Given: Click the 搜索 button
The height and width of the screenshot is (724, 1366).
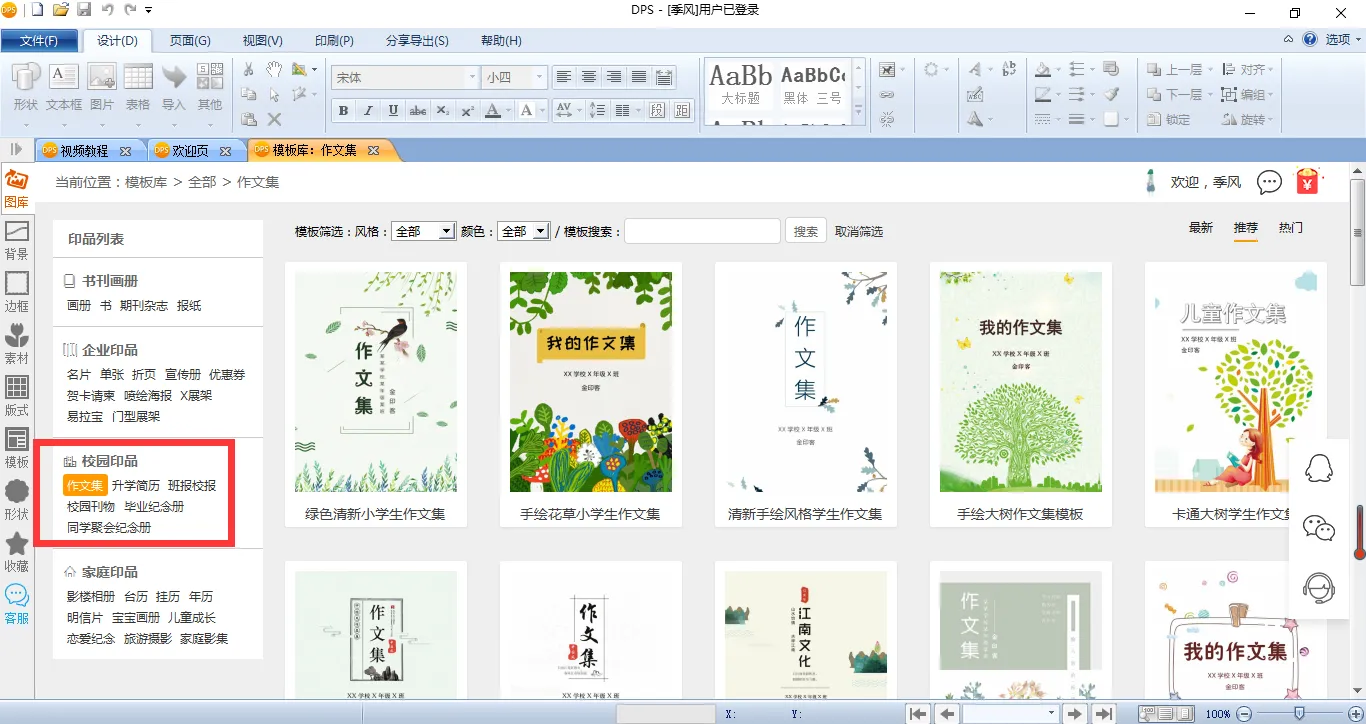Looking at the screenshot, I should [x=805, y=231].
